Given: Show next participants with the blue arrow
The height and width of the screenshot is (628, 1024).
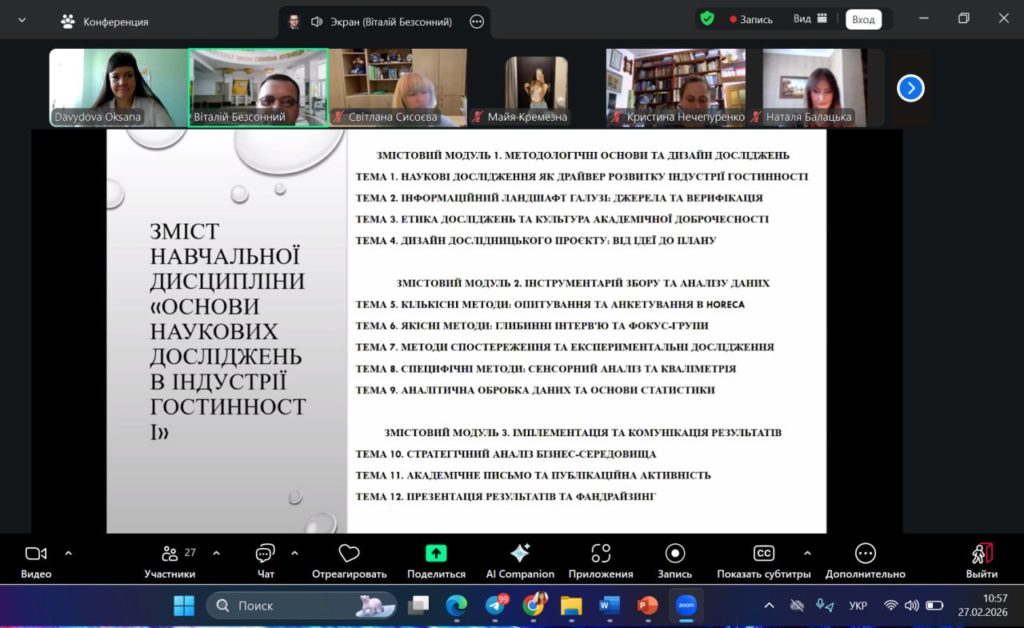Looking at the screenshot, I should pos(910,88).
